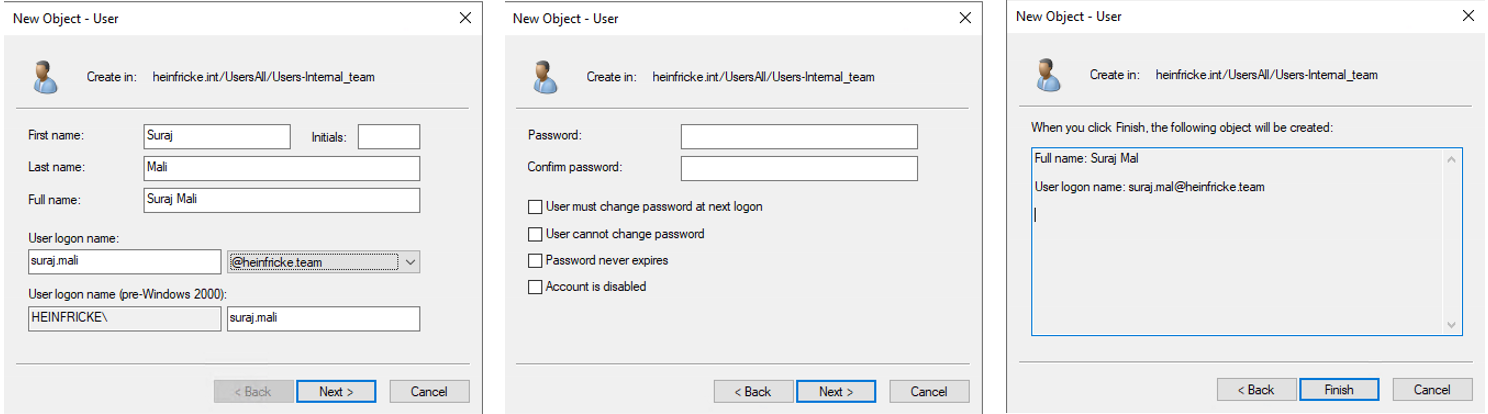Check User cannot change password
This screenshot has height=414, width=1488.
point(535,234)
